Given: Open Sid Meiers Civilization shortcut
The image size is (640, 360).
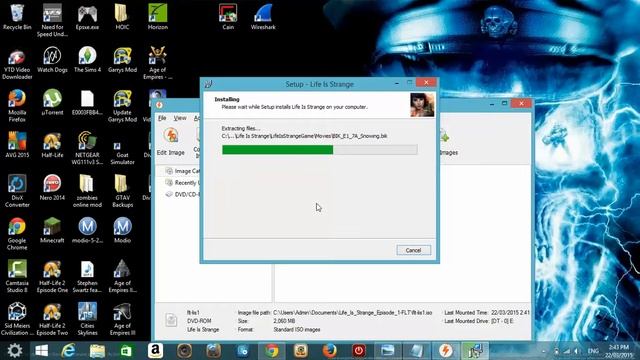Looking at the screenshot, I should 17,319.
